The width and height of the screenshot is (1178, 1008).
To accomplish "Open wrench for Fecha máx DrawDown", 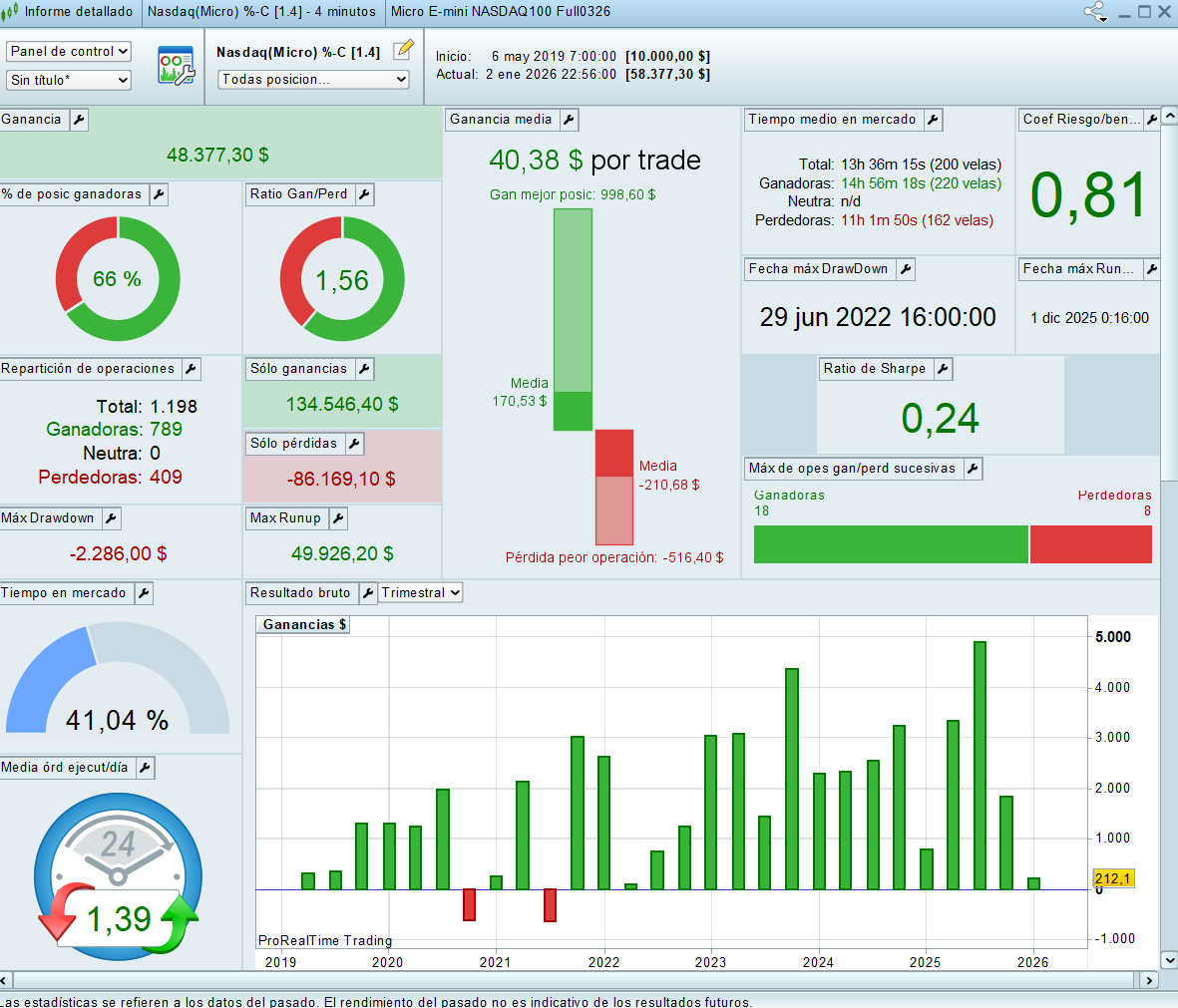I will pos(905,269).
